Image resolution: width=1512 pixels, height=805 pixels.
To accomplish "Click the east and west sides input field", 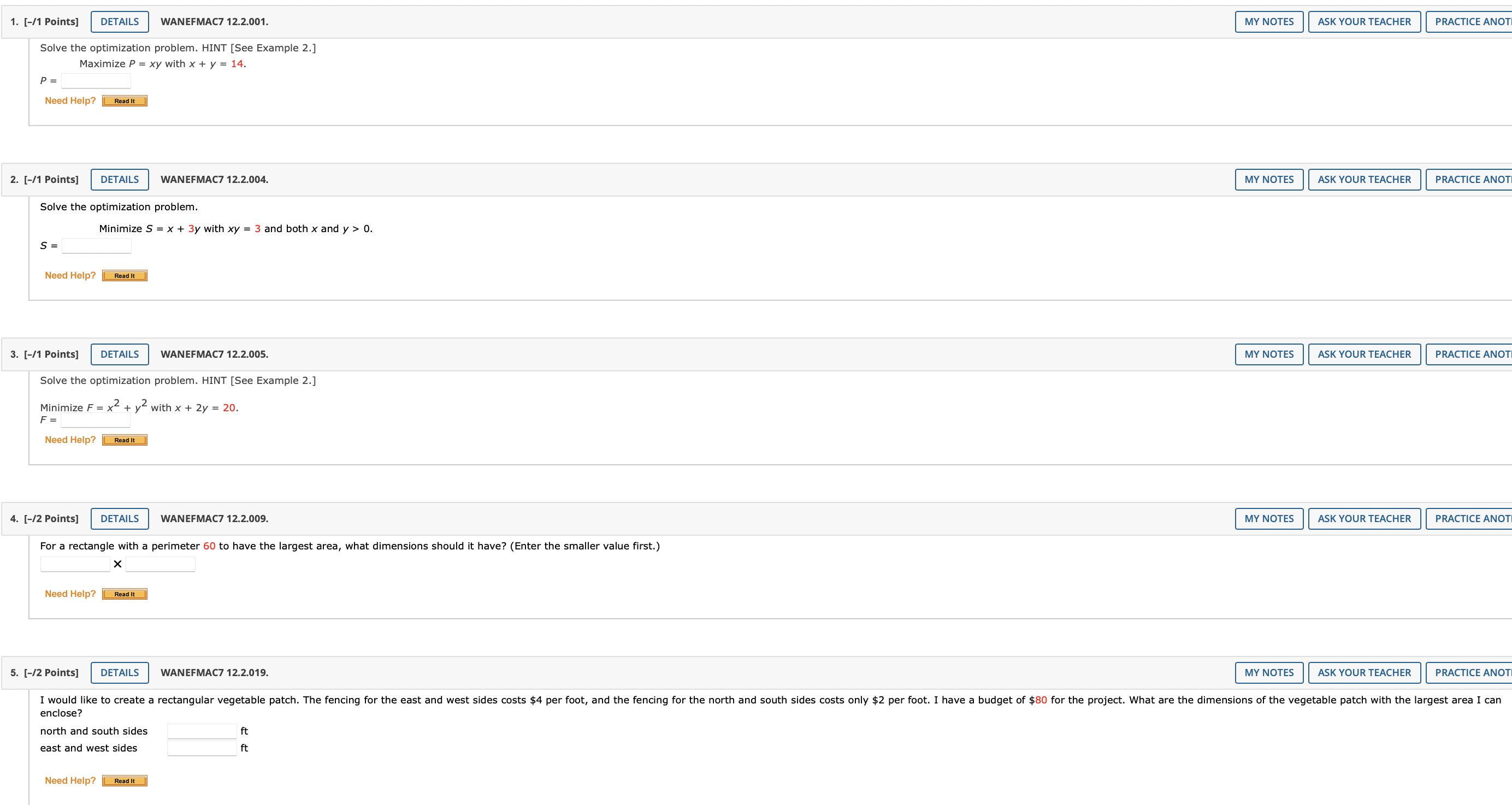I will tap(202, 748).
